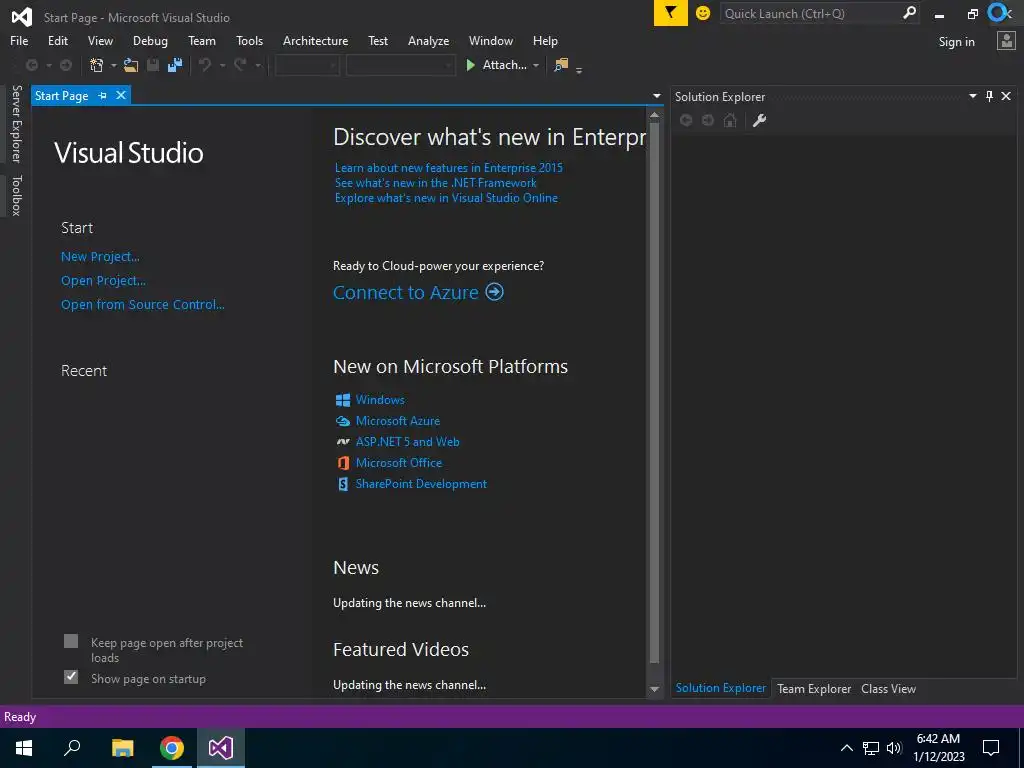
Task: Click the taskbar Search icon
Action: pos(72,748)
